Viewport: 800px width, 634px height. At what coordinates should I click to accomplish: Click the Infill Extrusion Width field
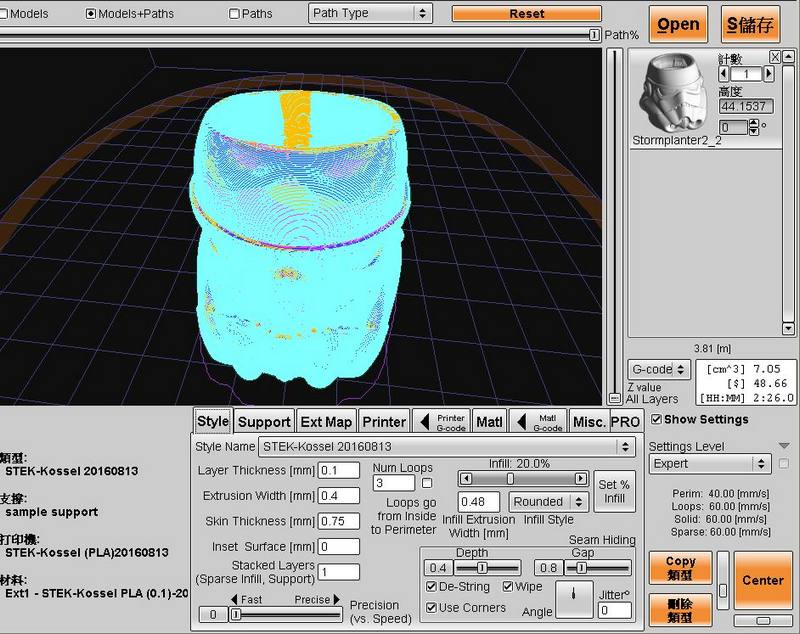pyautogui.click(x=479, y=502)
